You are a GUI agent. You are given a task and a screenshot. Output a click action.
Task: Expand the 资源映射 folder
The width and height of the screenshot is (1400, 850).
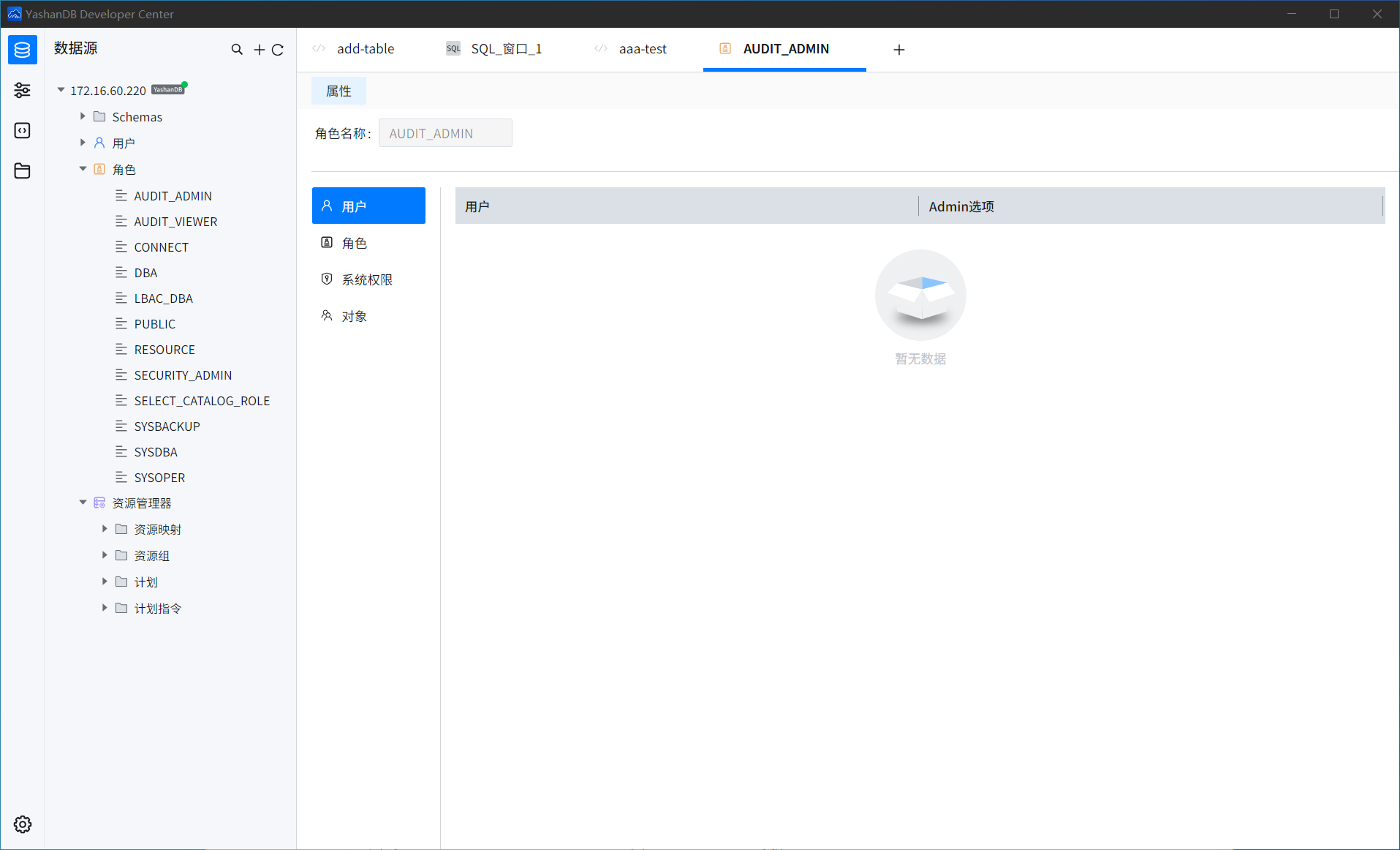[105, 529]
